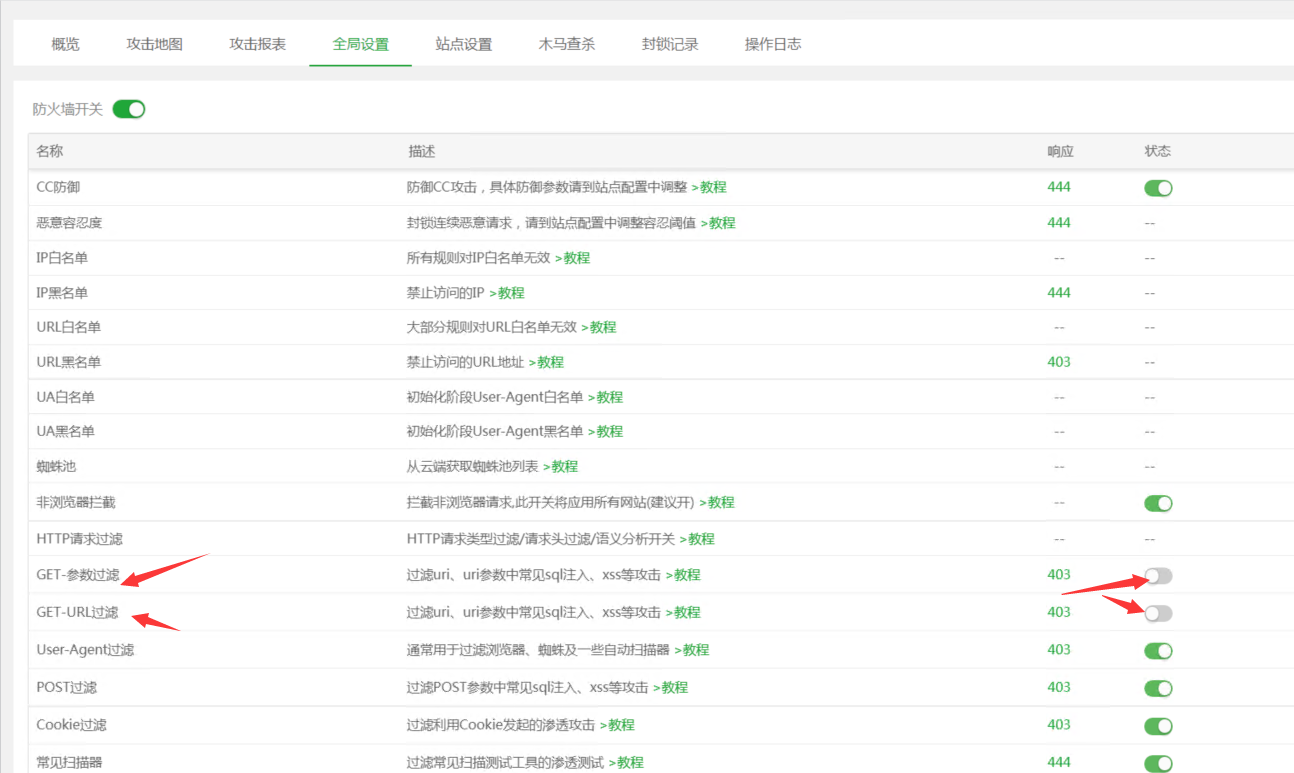Click the 状态 column header

click(1158, 152)
